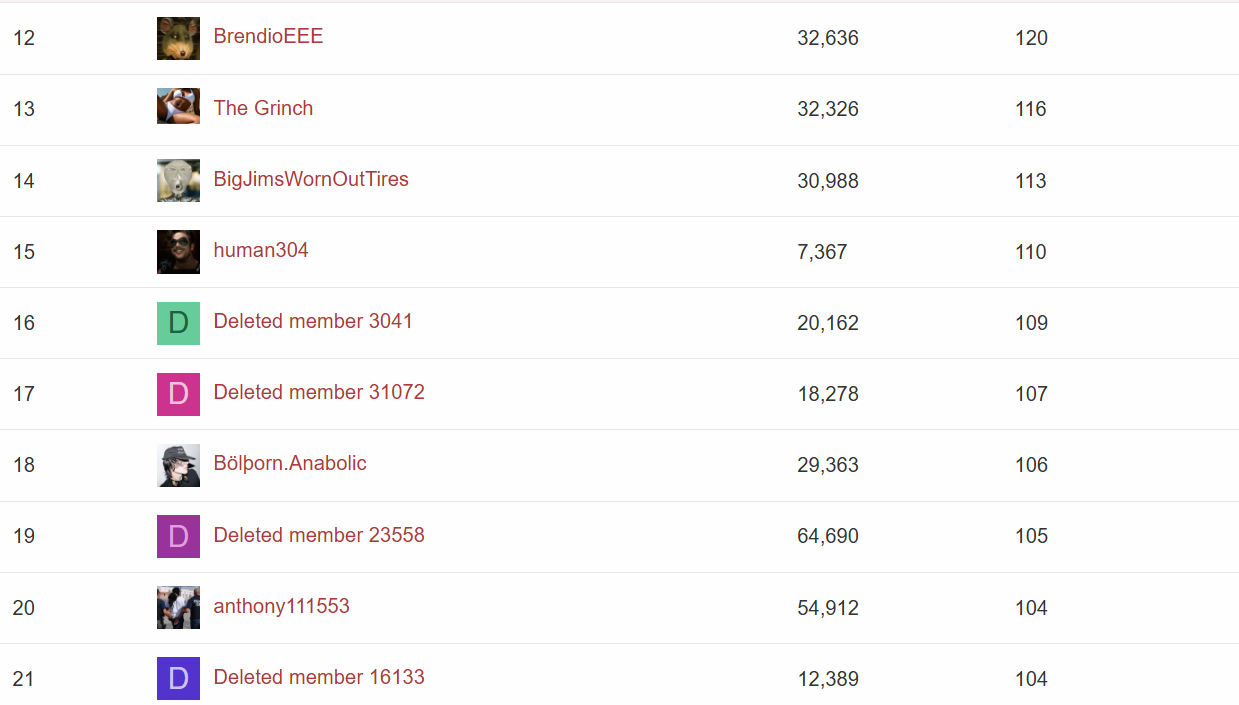Click human304's profile avatar
The width and height of the screenshot is (1239, 705).
[178, 251]
